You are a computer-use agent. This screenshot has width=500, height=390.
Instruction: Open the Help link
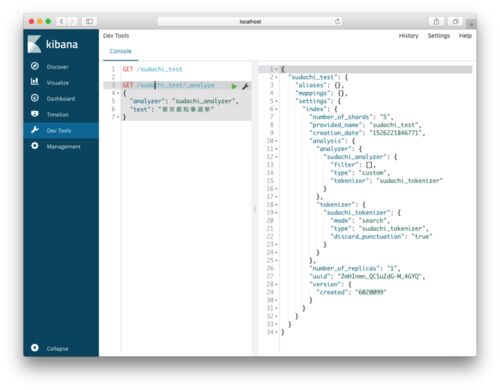(465, 36)
